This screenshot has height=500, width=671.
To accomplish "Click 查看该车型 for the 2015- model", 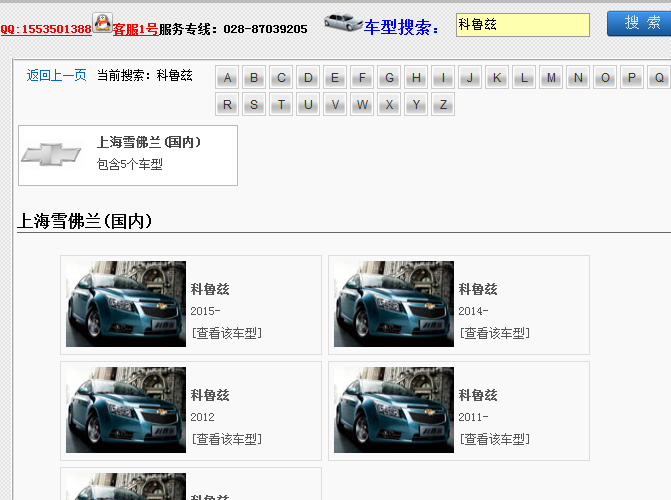I will pyautogui.click(x=227, y=333).
